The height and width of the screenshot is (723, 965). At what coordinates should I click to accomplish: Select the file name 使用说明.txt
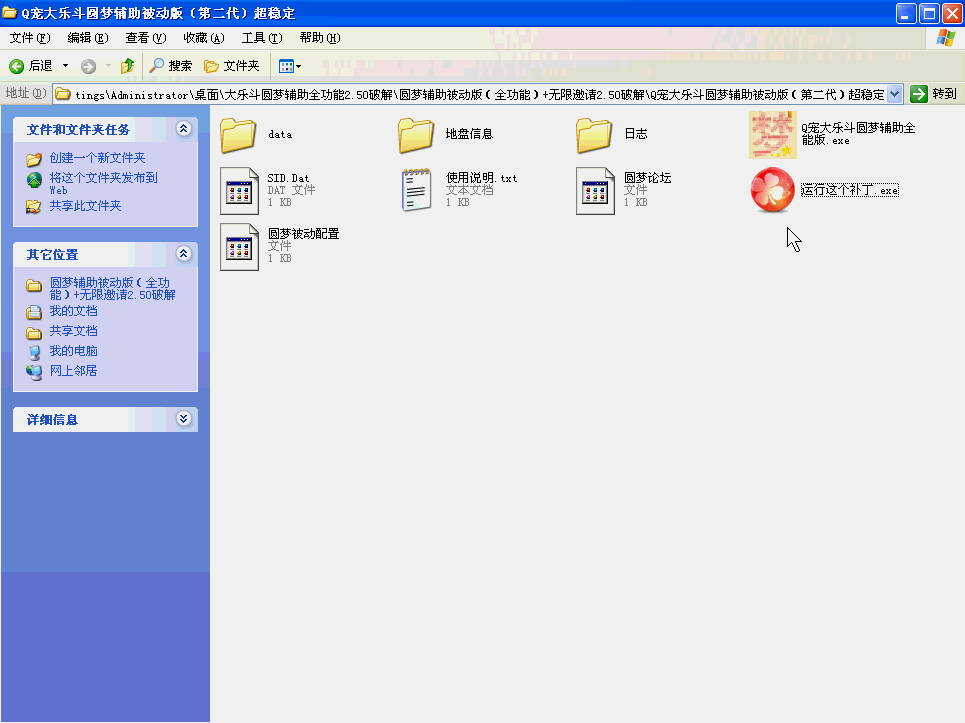pyautogui.click(x=481, y=178)
